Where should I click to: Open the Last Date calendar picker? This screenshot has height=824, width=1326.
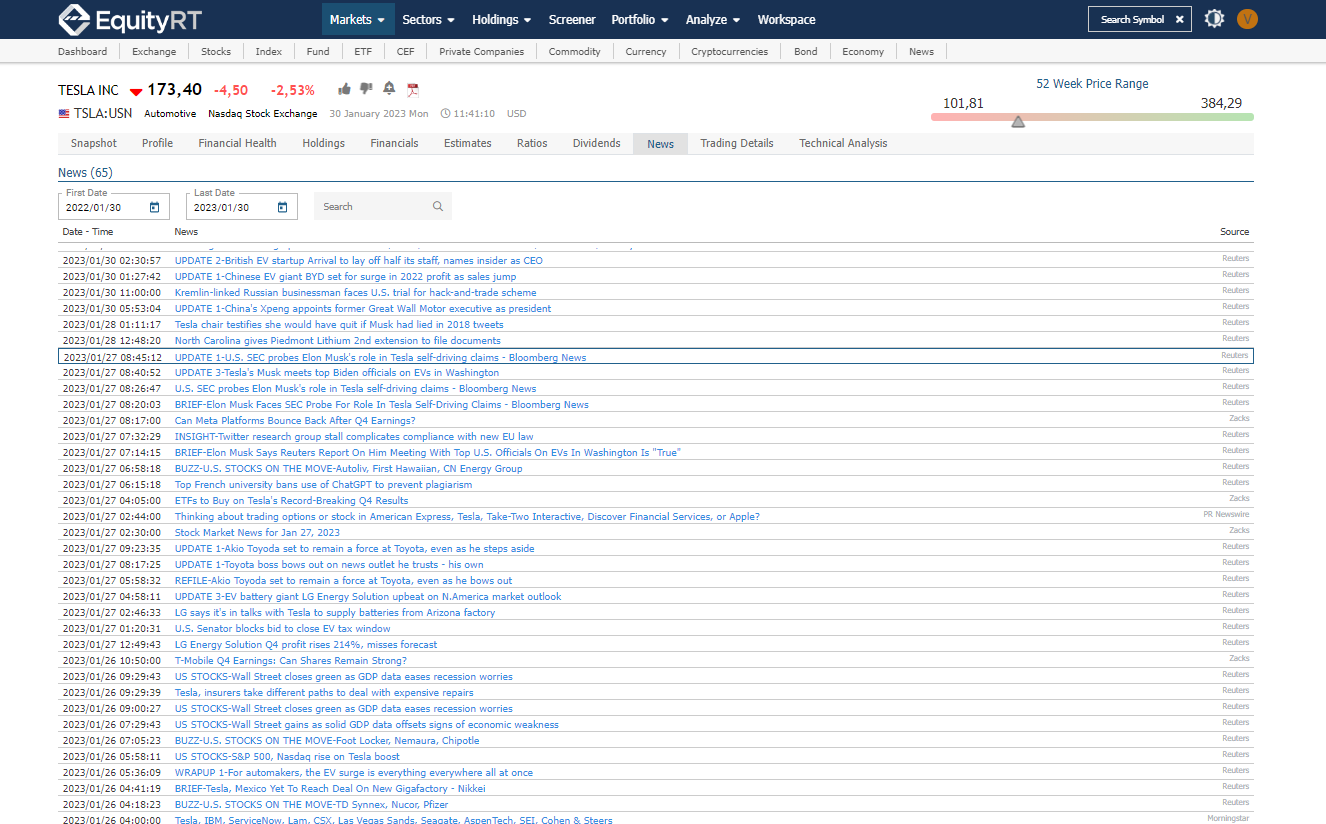[282, 207]
